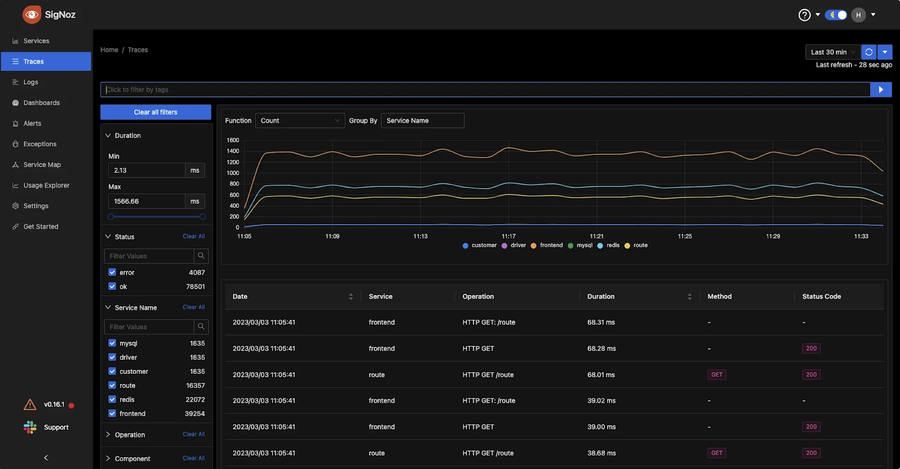Image resolution: width=900 pixels, height=469 pixels.
Task: Uncheck the error status checkbox
Action: click(112, 272)
